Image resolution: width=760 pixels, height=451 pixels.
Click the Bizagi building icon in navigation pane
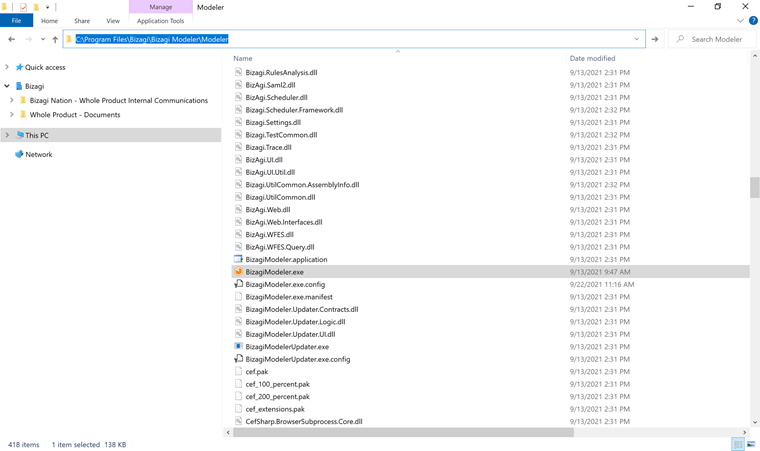tap(19, 86)
